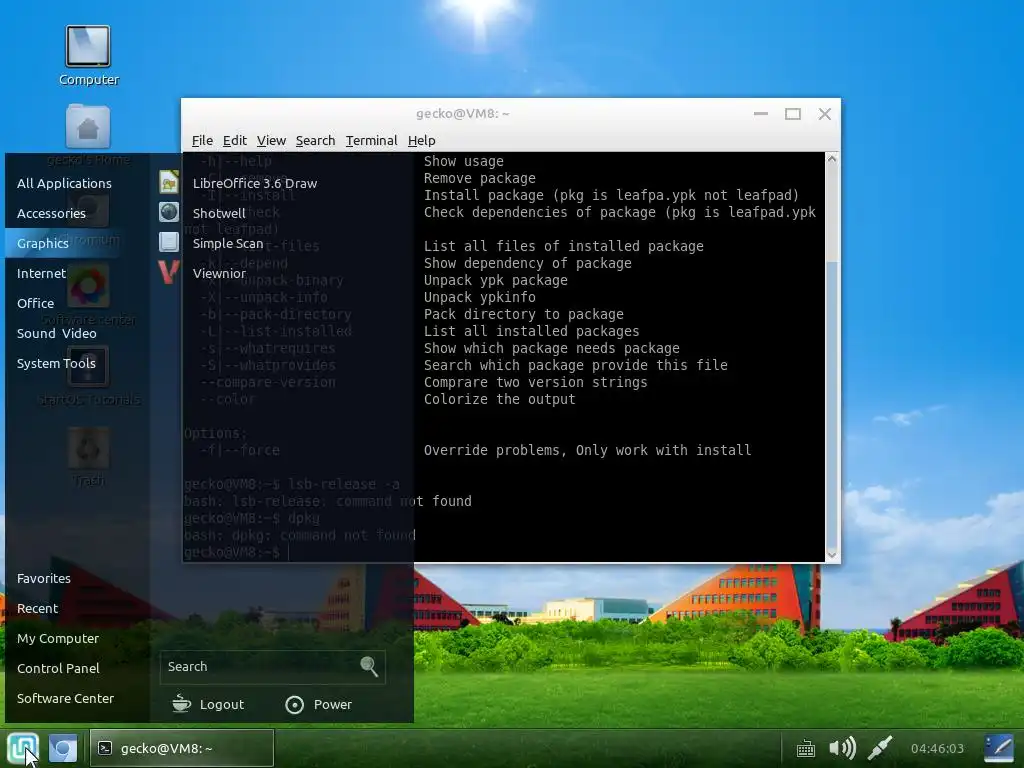Click the keyboard tray icon

[806, 748]
